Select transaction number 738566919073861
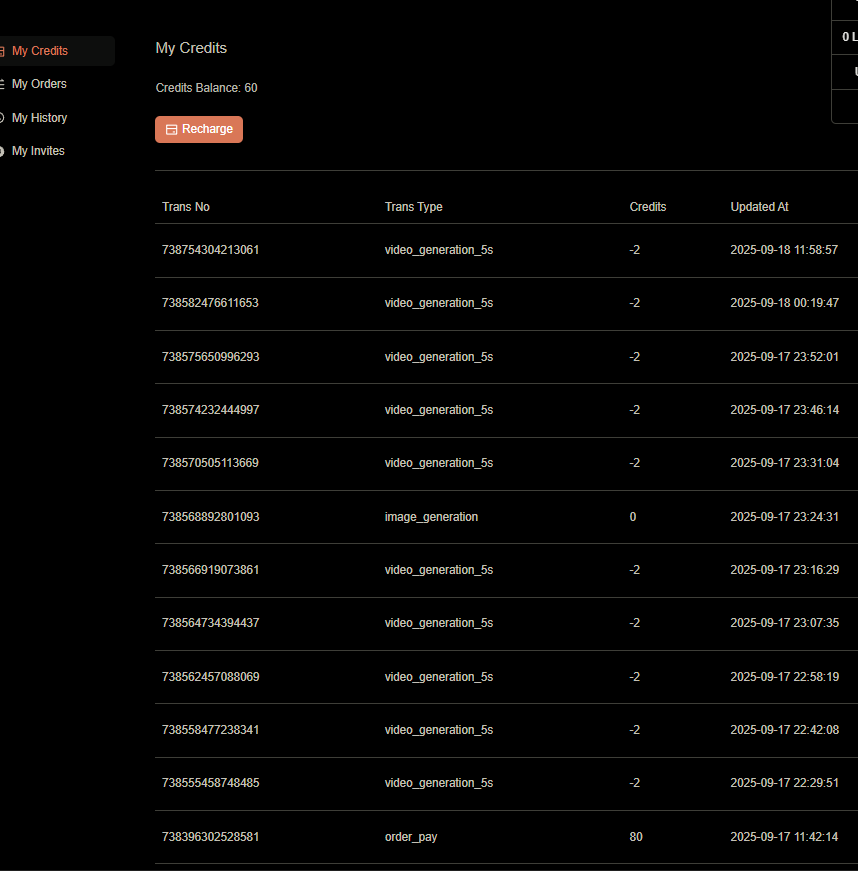 coord(210,570)
